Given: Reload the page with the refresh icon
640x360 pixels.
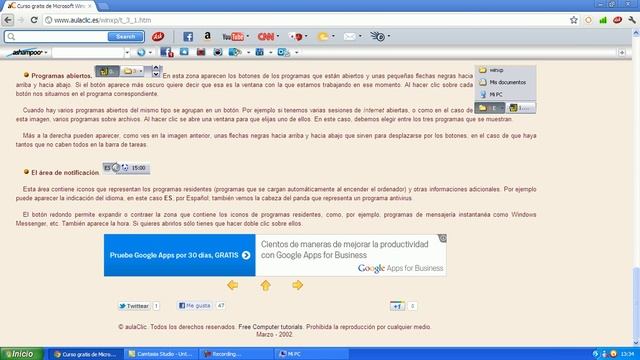Looking at the screenshot, I should coord(34,20).
